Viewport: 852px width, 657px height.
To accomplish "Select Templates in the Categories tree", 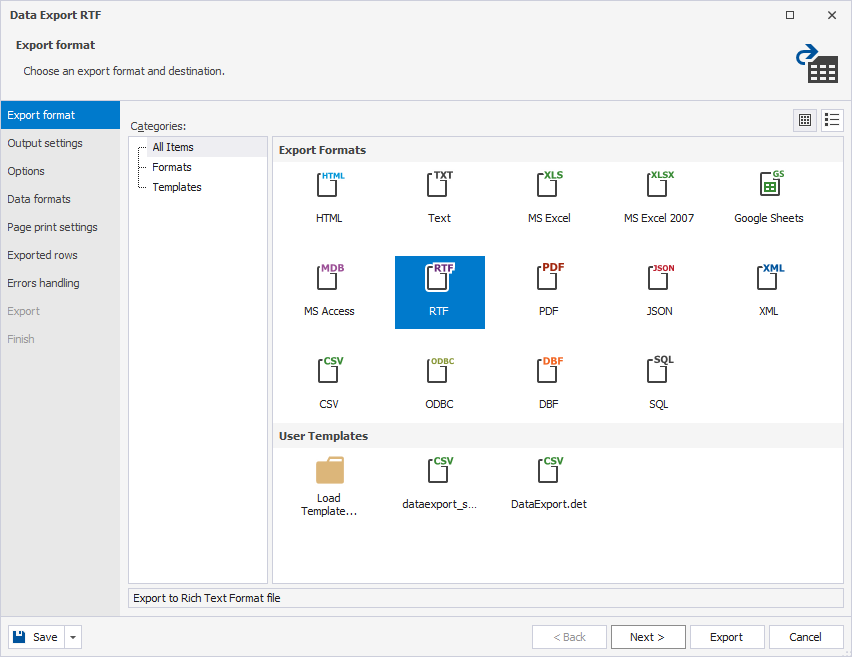I will (x=177, y=187).
